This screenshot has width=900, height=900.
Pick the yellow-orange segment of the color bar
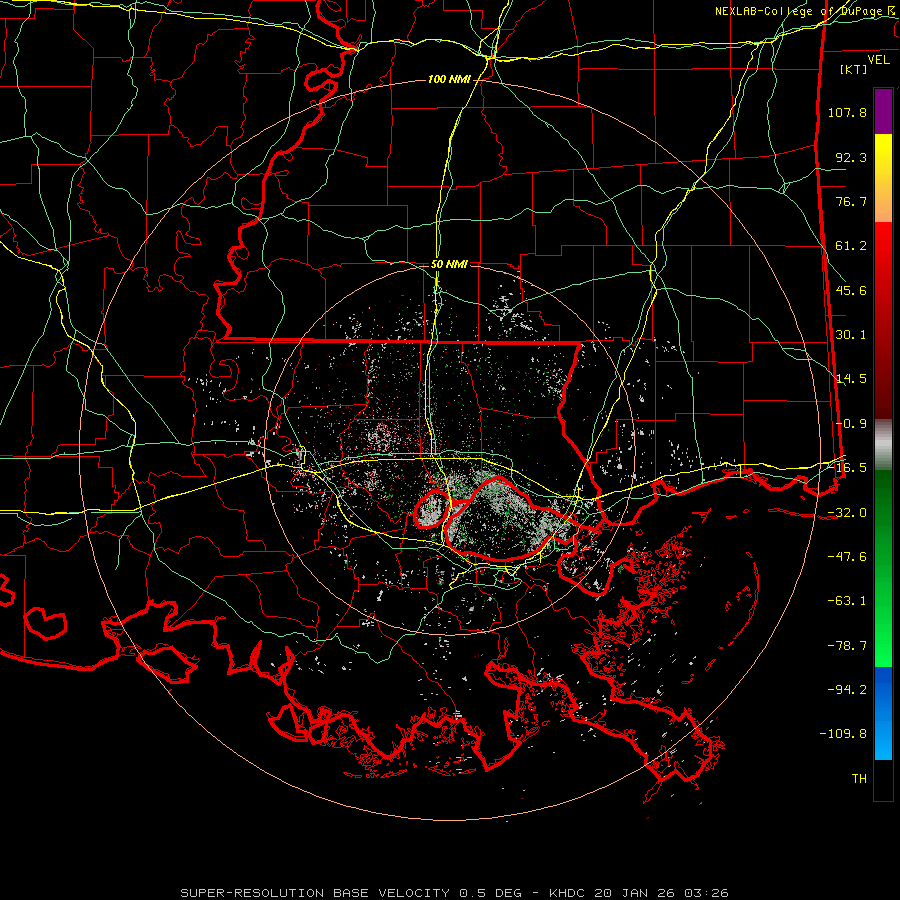[883, 178]
